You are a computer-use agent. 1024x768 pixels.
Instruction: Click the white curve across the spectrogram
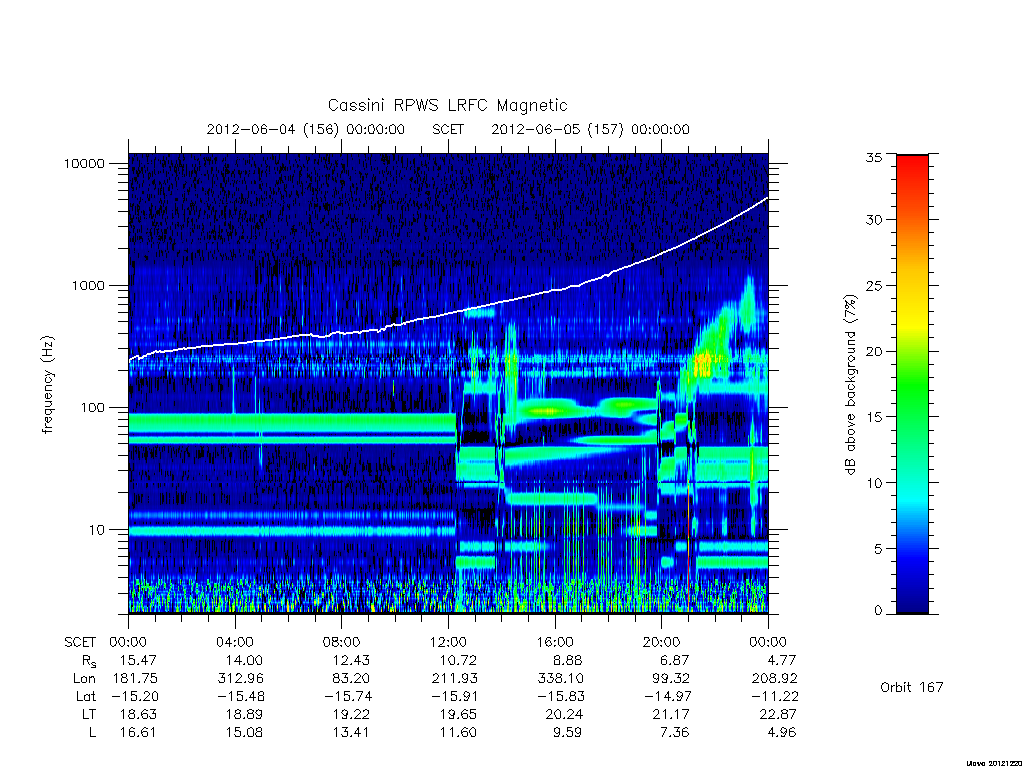coord(448,313)
